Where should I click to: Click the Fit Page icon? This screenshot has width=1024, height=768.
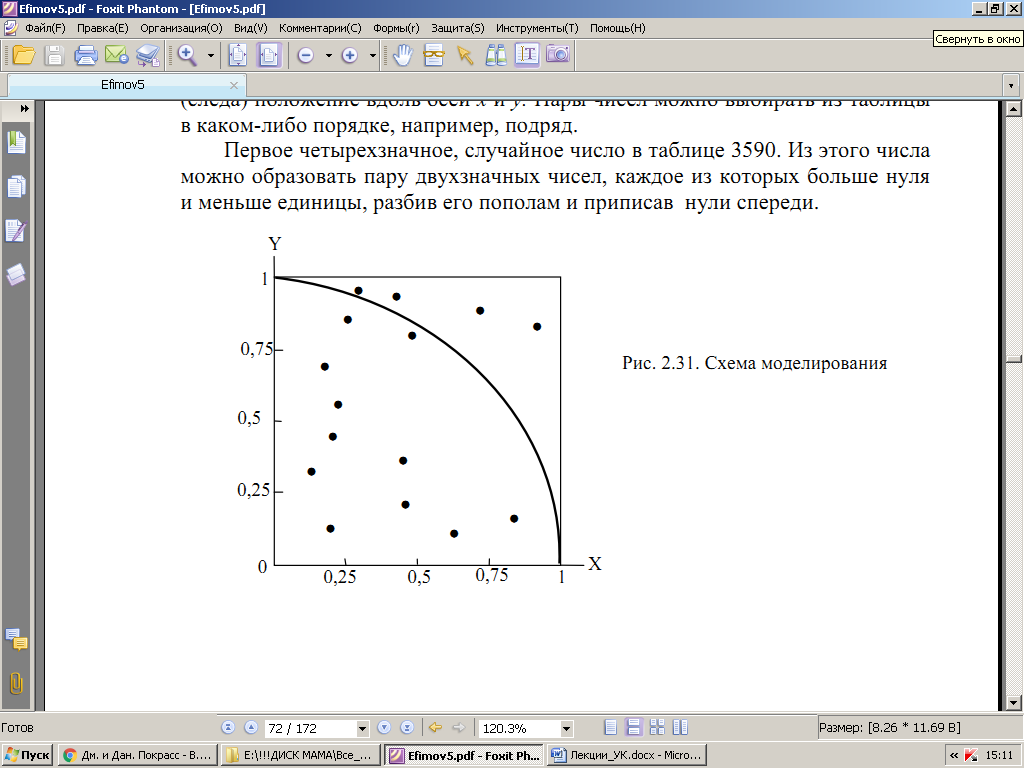238,55
